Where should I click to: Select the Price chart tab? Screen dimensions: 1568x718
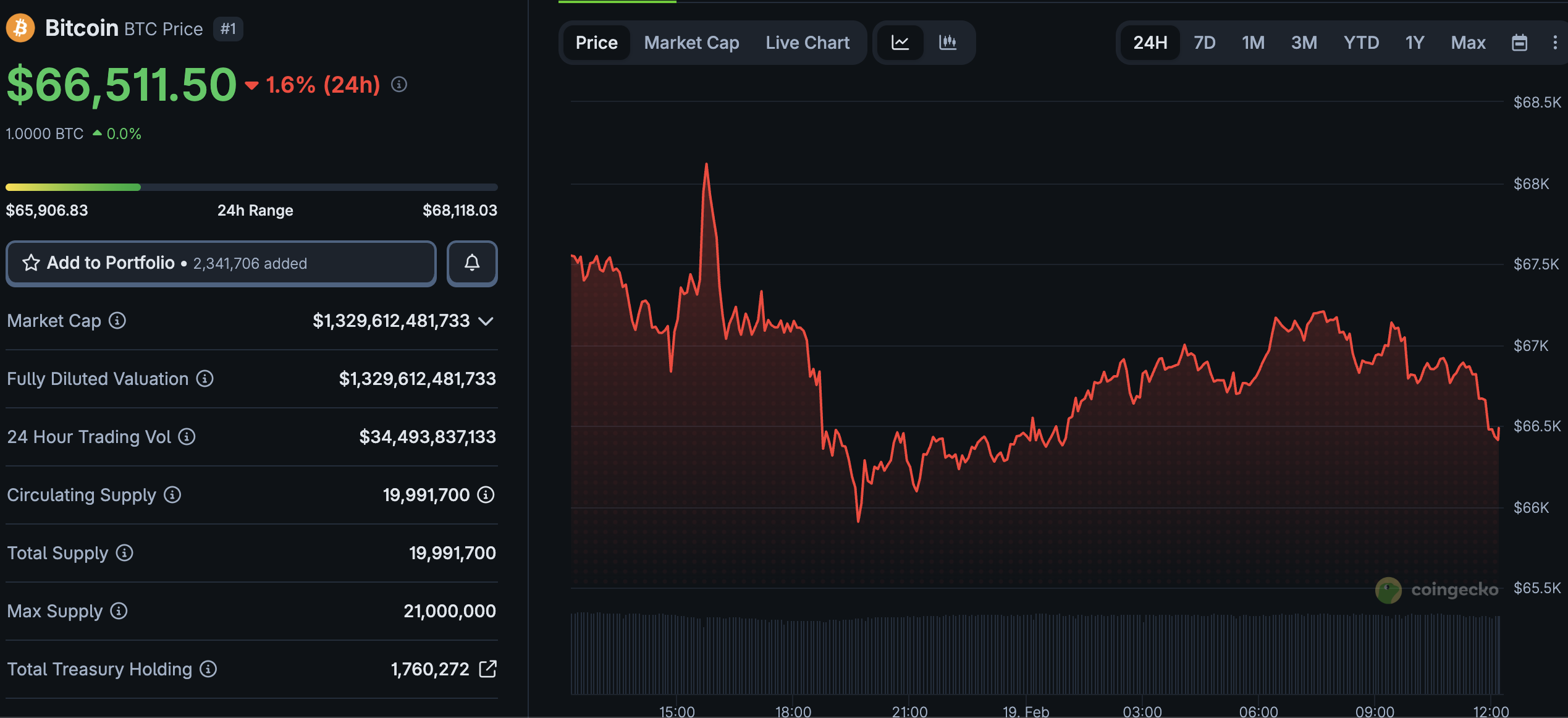[597, 43]
